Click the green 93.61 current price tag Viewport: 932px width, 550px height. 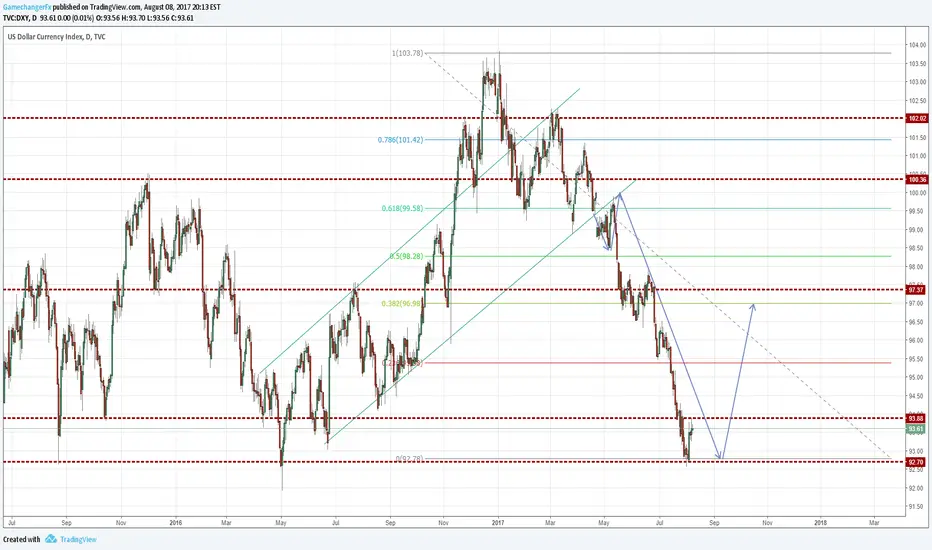(916, 429)
